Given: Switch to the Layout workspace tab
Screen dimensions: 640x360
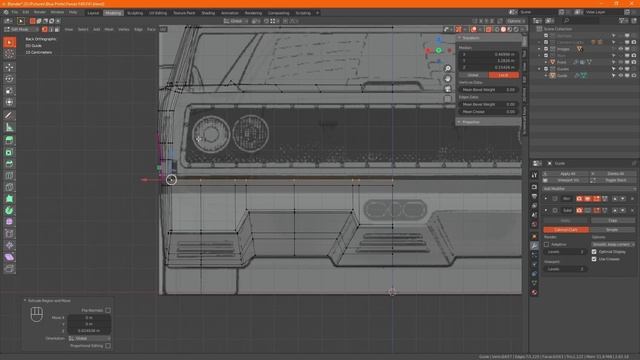Looking at the screenshot, I should pos(93,13).
